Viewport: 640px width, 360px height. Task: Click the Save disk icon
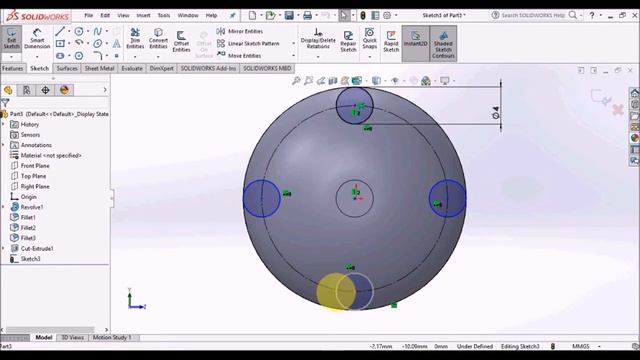tap(289, 16)
